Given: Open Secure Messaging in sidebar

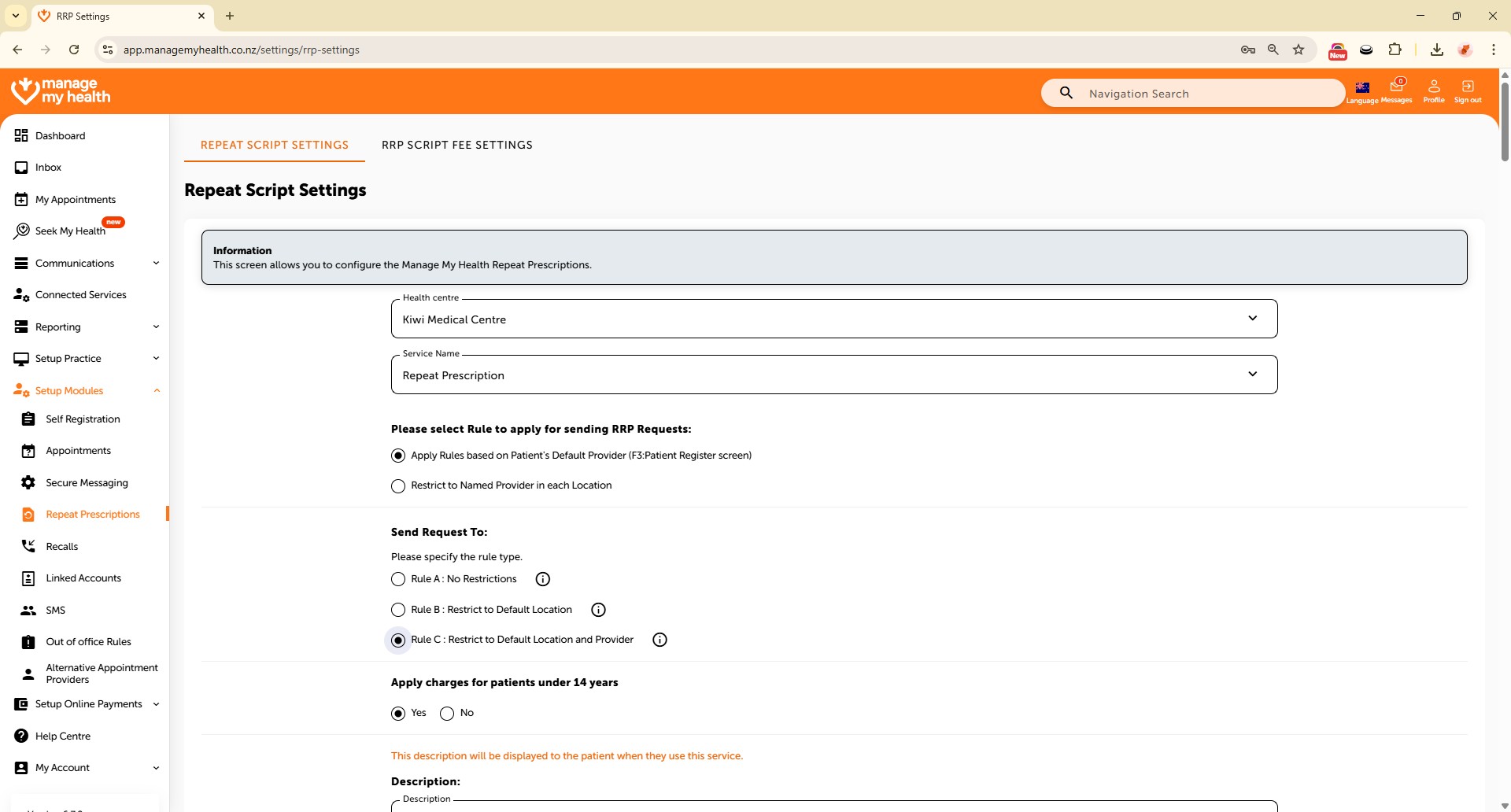Looking at the screenshot, I should click(87, 483).
